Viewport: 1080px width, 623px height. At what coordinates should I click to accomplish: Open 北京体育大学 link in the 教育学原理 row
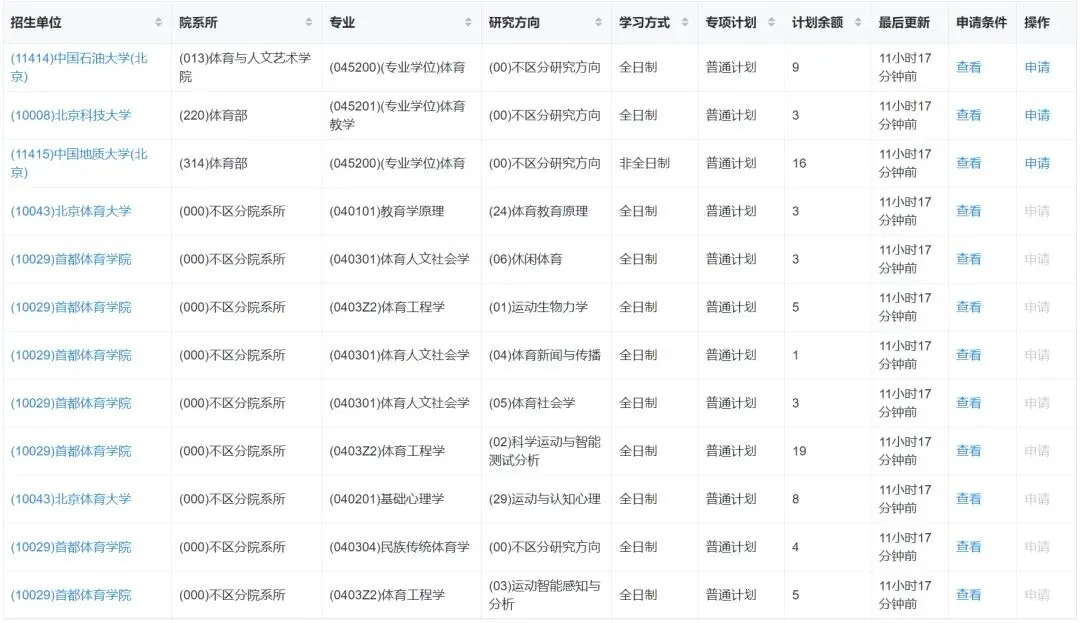click(x=71, y=211)
